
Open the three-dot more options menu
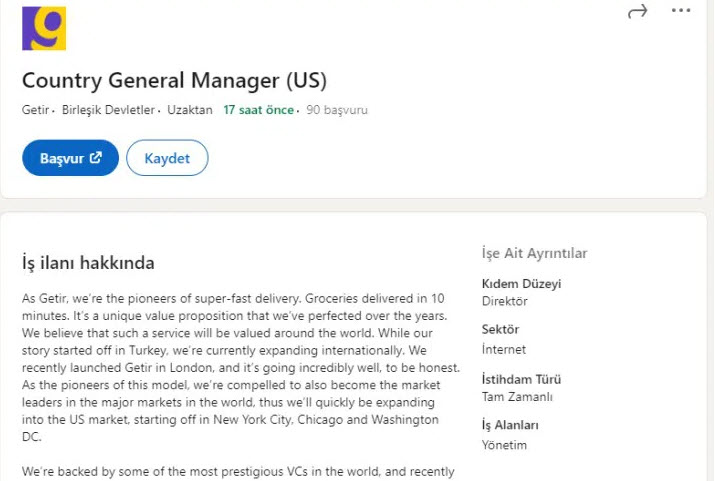coord(681,10)
